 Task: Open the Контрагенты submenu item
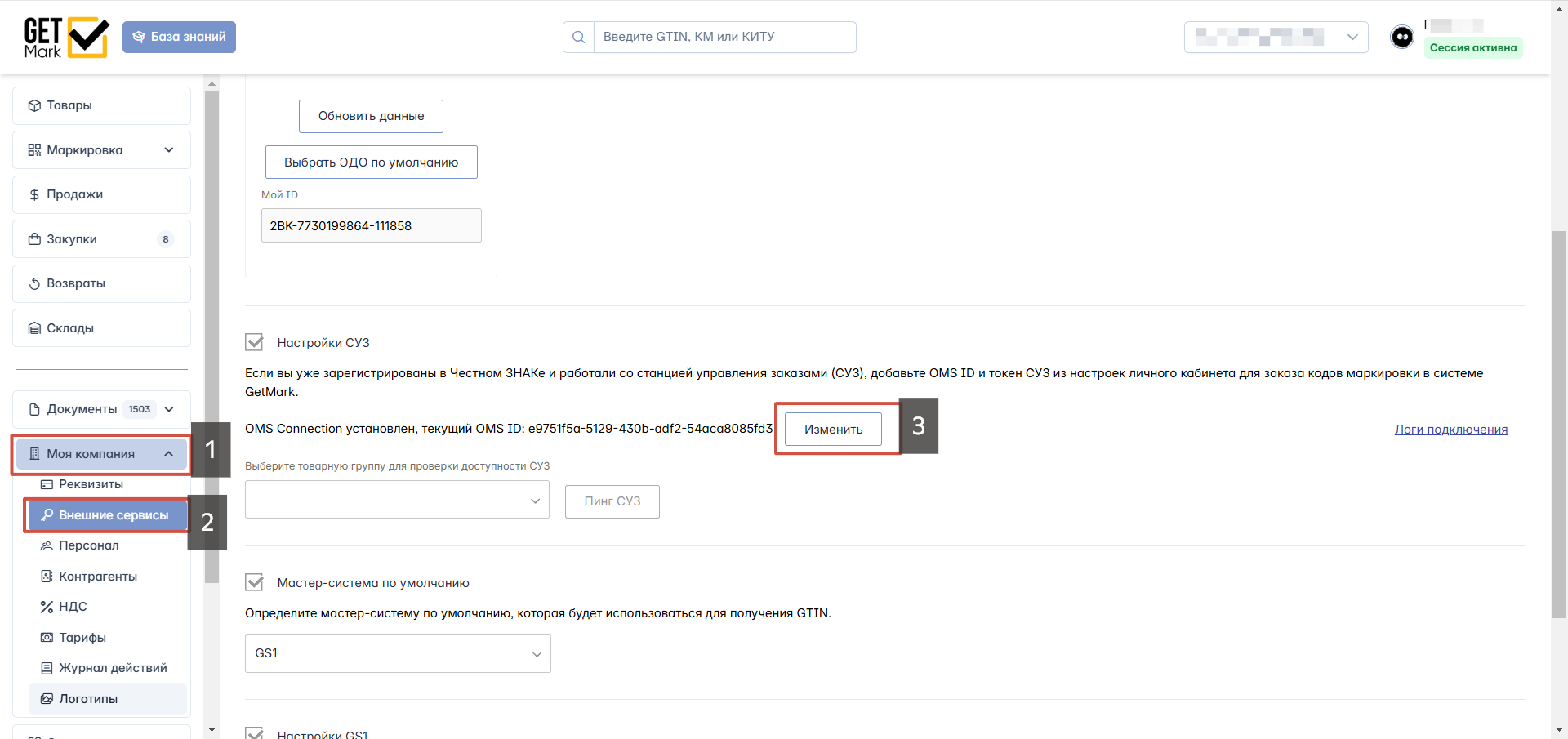pyautogui.click(x=108, y=577)
